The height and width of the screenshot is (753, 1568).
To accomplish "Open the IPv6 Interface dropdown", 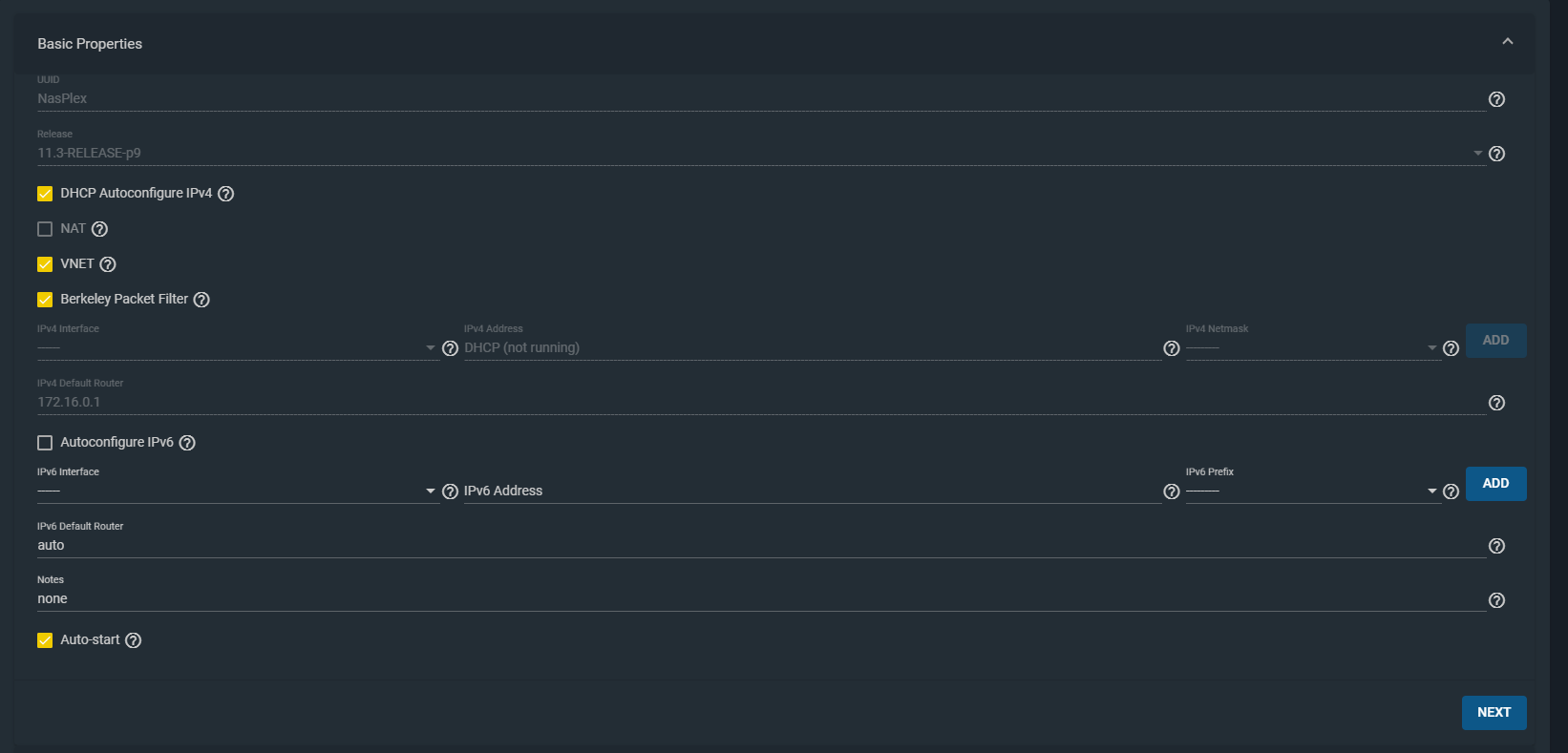I will coord(237,491).
